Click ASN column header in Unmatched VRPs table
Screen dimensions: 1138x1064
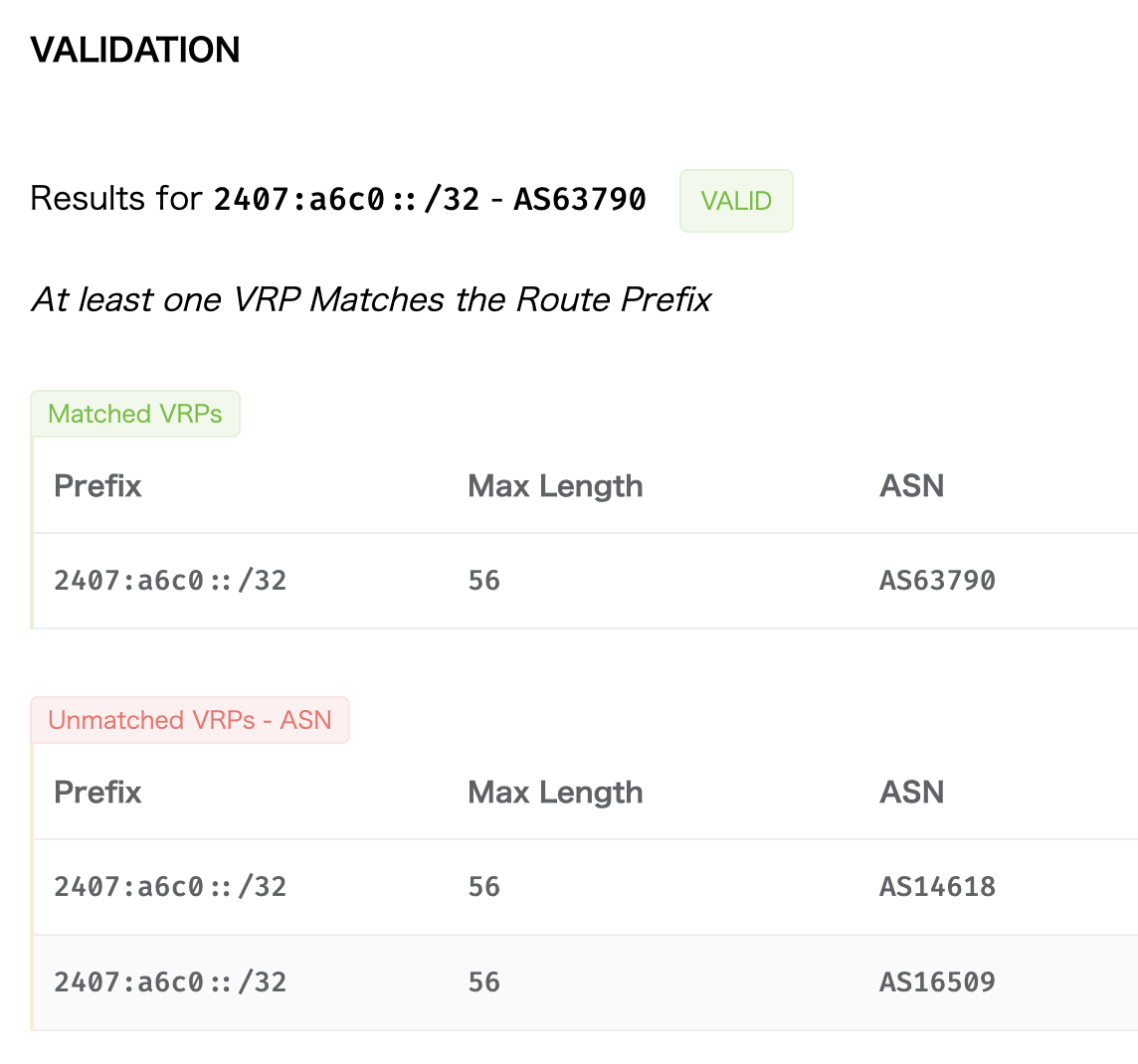click(911, 793)
